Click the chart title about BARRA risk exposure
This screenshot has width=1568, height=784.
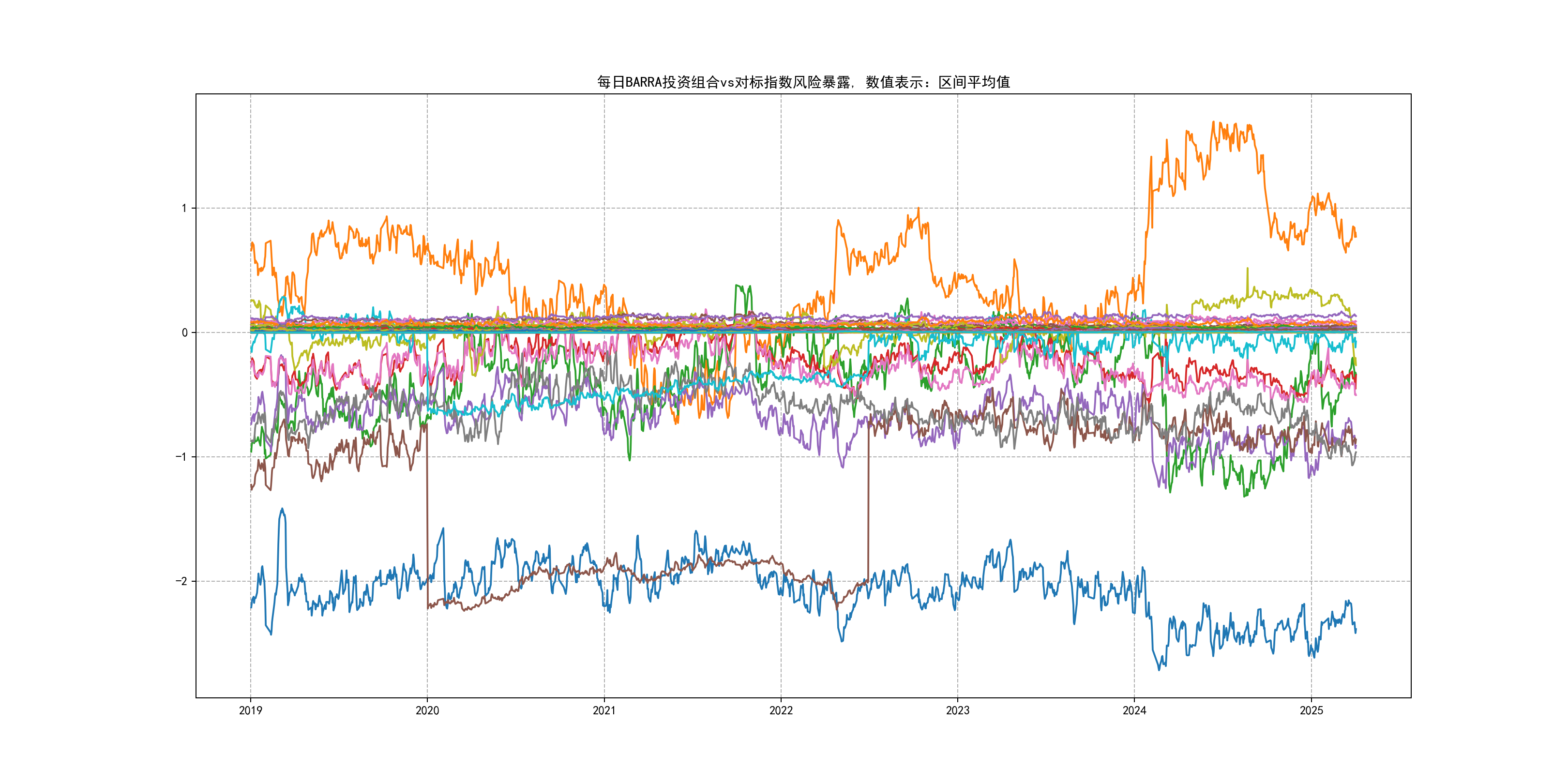tap(803, 82)
